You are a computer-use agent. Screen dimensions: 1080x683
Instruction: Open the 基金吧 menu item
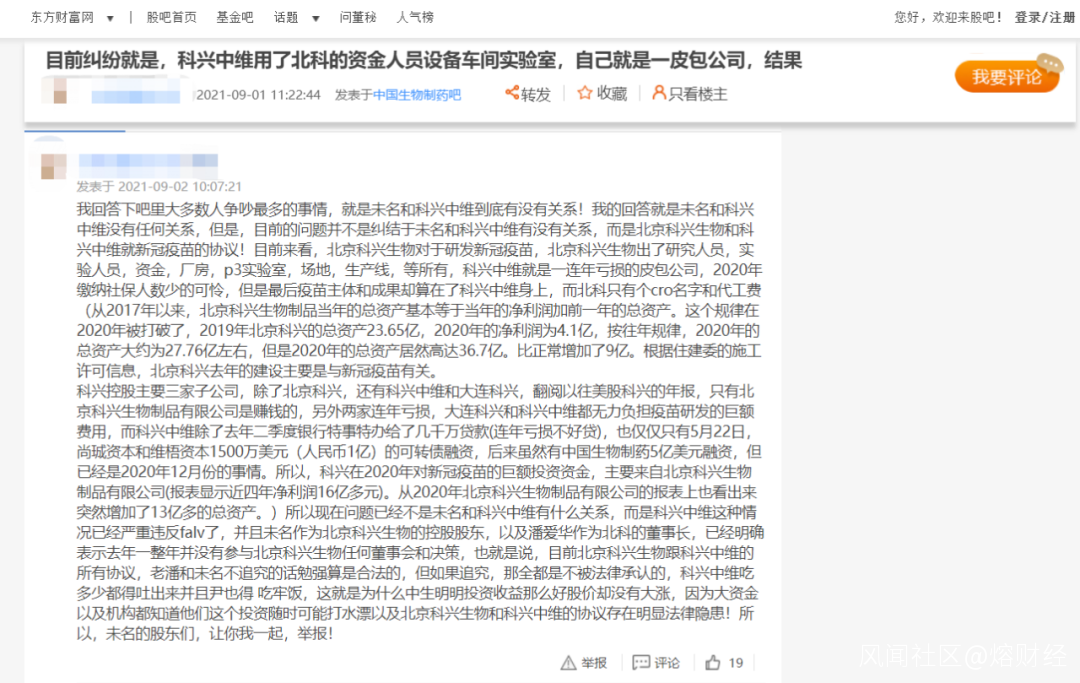tap(235, 17)
